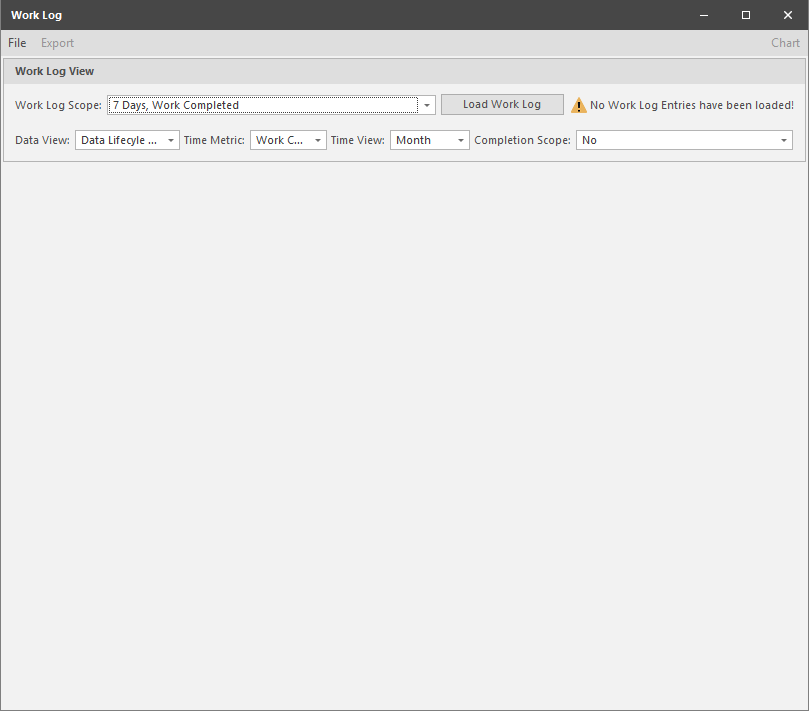The image size is (809, 711).
Task: Click the Work Log title bar text
Action: [x=37, y=15]
